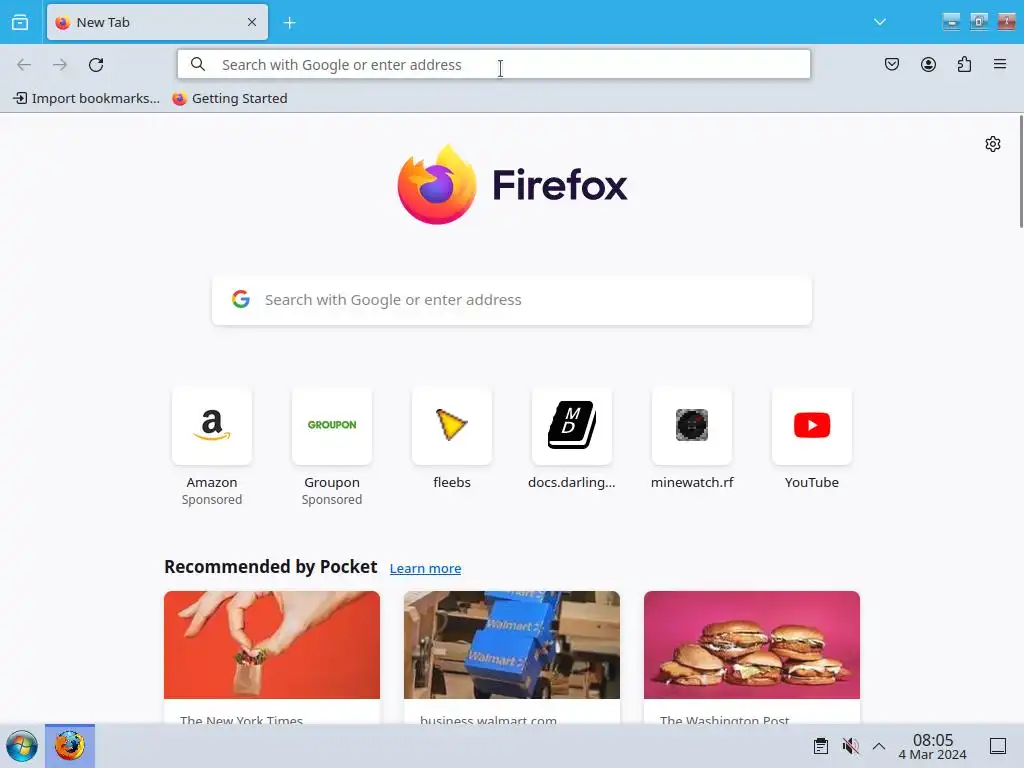Viewport: 1024px width, 768px height.
Task: Go back one page
Action: click(24, 65)
